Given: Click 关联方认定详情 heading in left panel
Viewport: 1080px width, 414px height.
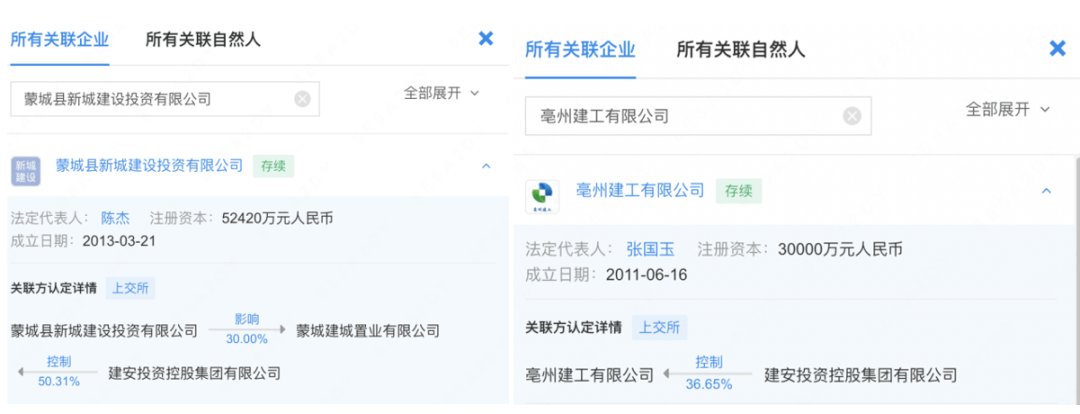Looking at the screenshot, I should pos(54,288).
